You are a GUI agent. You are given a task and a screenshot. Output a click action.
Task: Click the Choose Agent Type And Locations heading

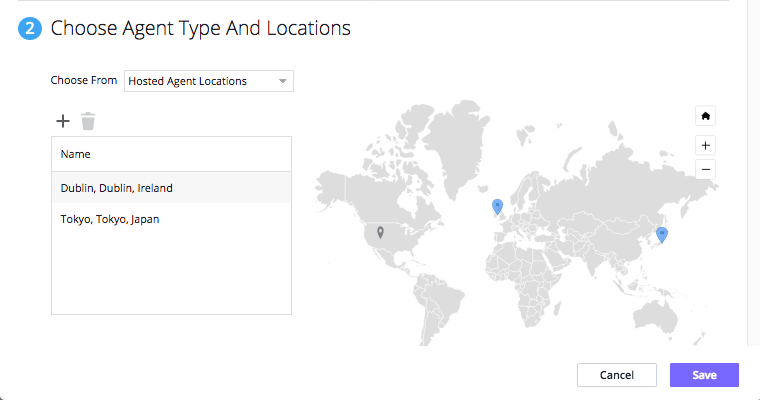point(201,28)
